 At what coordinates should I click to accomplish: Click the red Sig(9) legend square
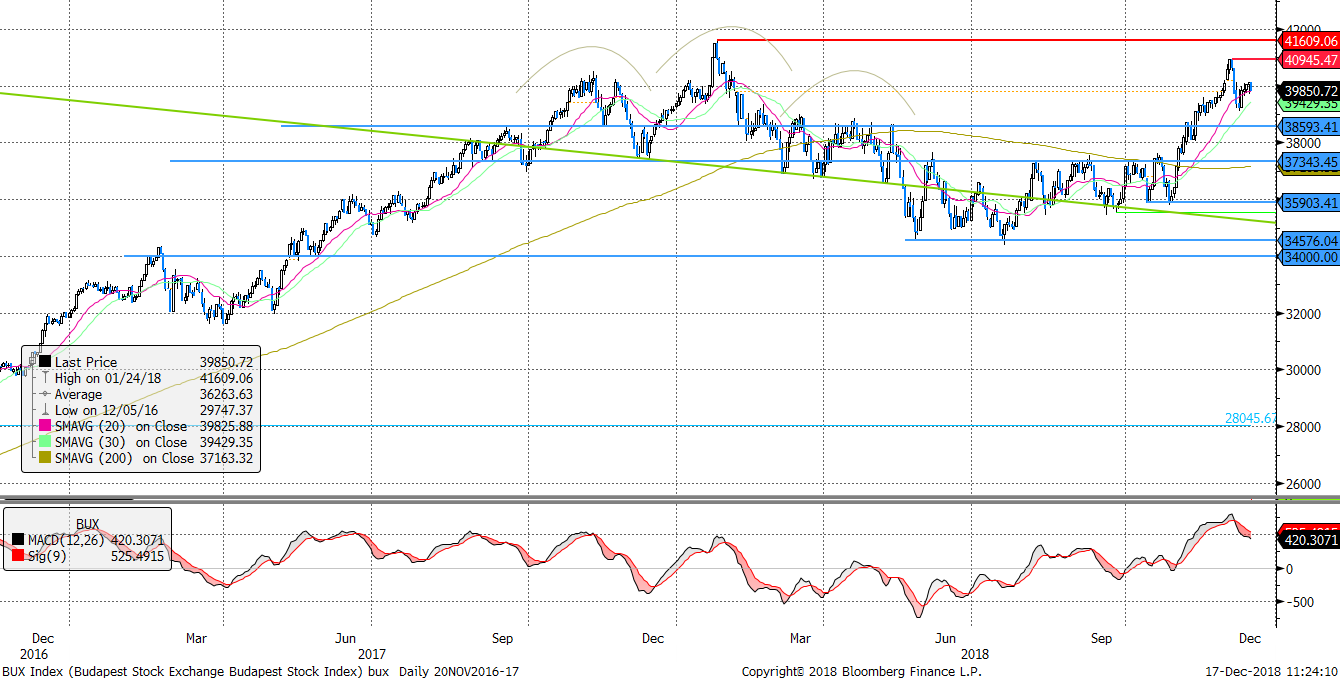(18, 556)
